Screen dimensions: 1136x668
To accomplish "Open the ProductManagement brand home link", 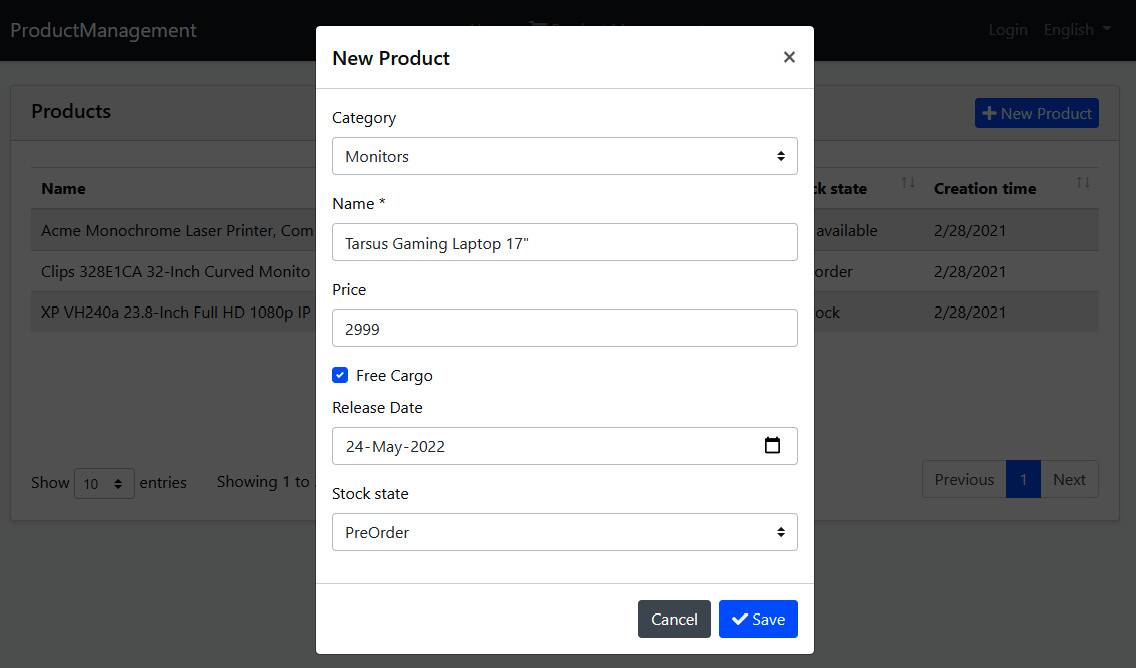I will pyautogui.click(x=103, y=30).
